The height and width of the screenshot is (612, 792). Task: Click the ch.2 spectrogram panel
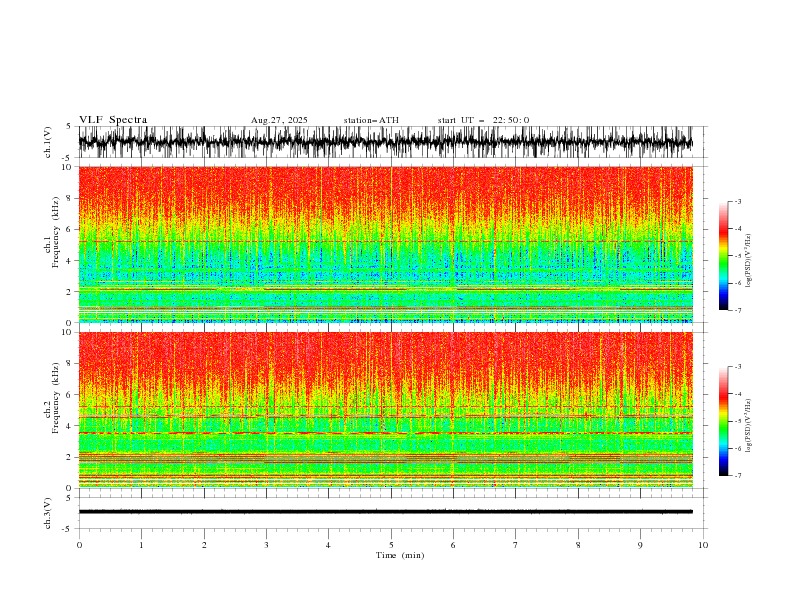click(x=385, y=410)
